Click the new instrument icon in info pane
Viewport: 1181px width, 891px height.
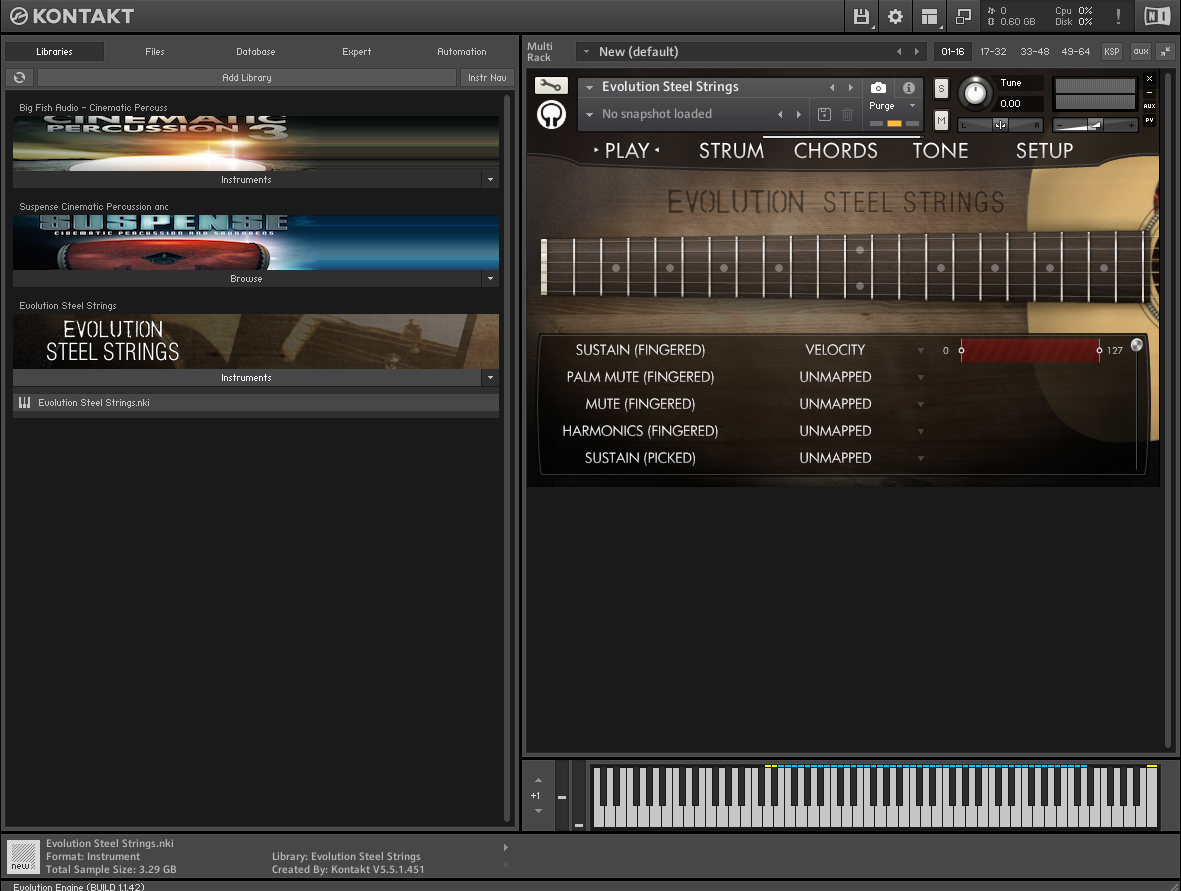[x=23, y=857]
